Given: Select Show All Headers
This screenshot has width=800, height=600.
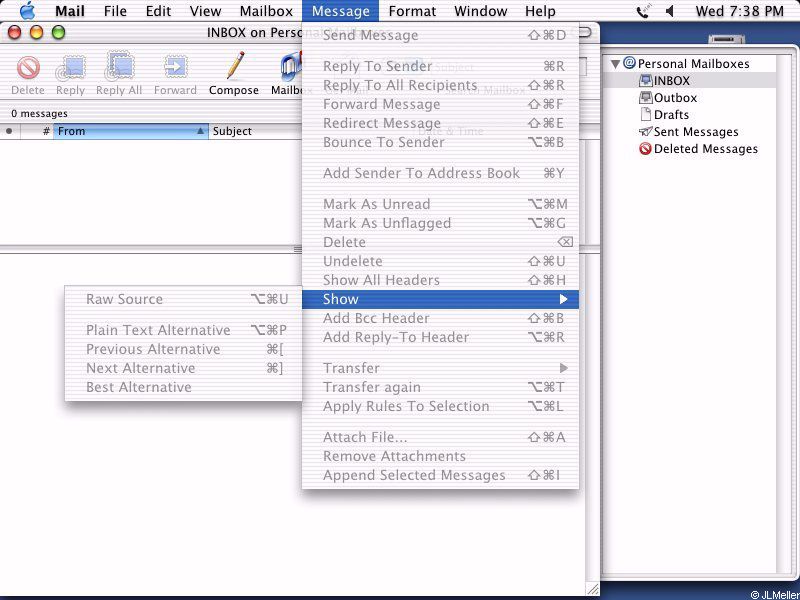Looking at the screenshot, I should [440, 280].
